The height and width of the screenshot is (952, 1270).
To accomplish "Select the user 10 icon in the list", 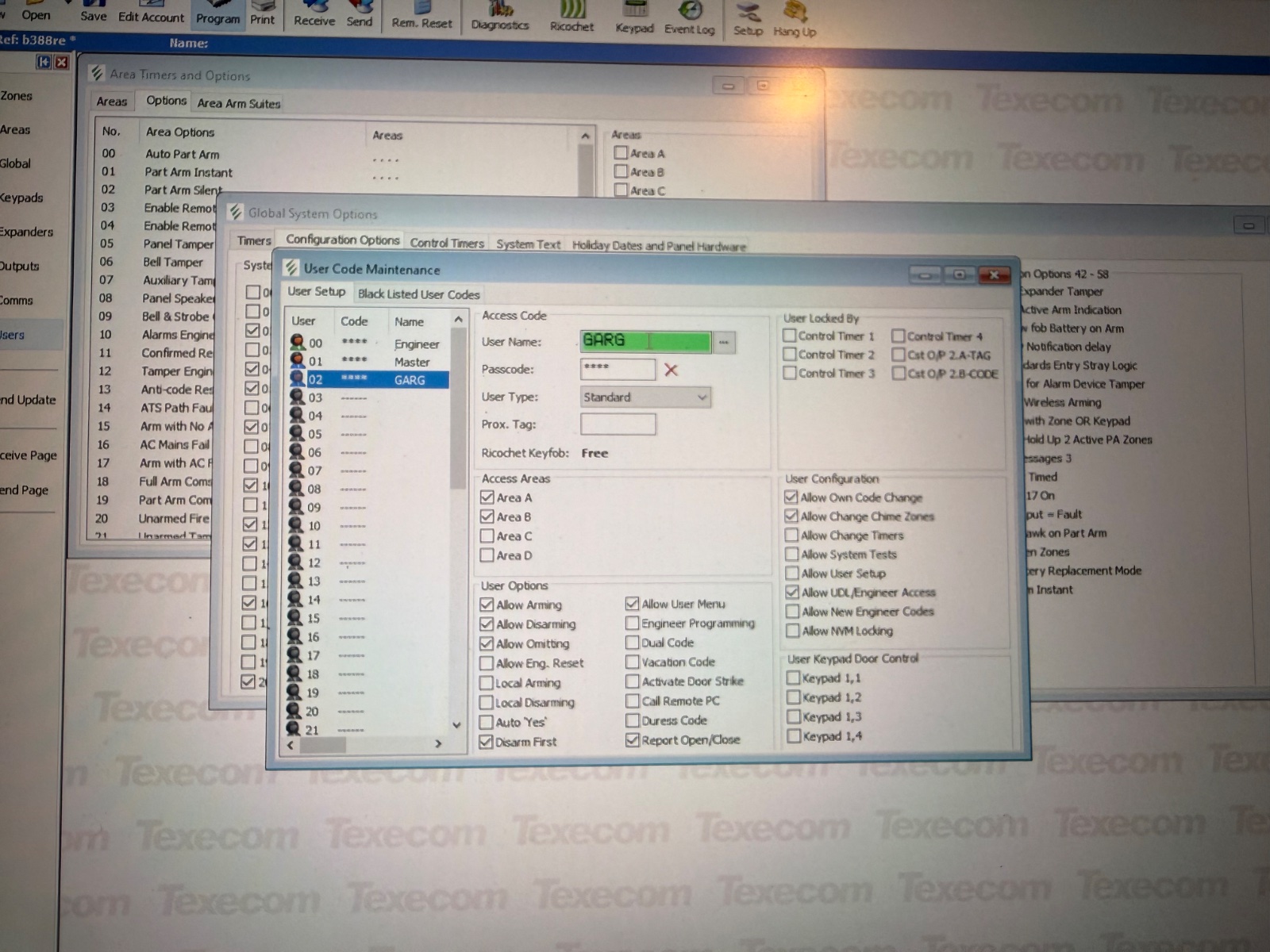I will [x=296, y=525].
